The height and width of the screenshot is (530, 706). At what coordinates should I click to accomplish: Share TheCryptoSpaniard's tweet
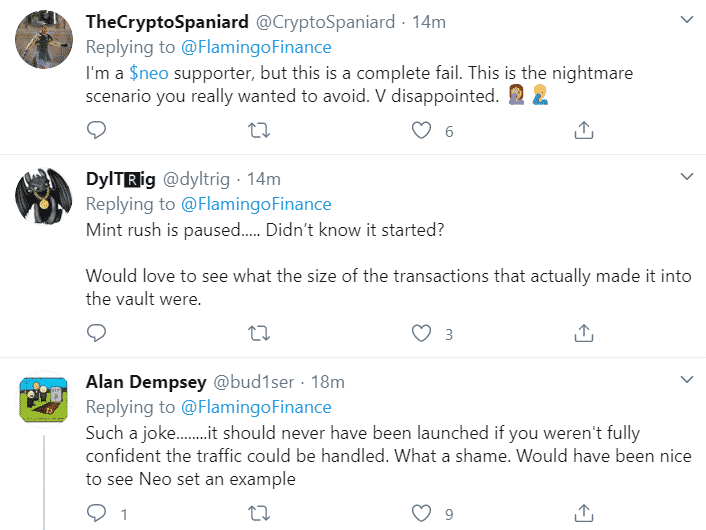585,131
